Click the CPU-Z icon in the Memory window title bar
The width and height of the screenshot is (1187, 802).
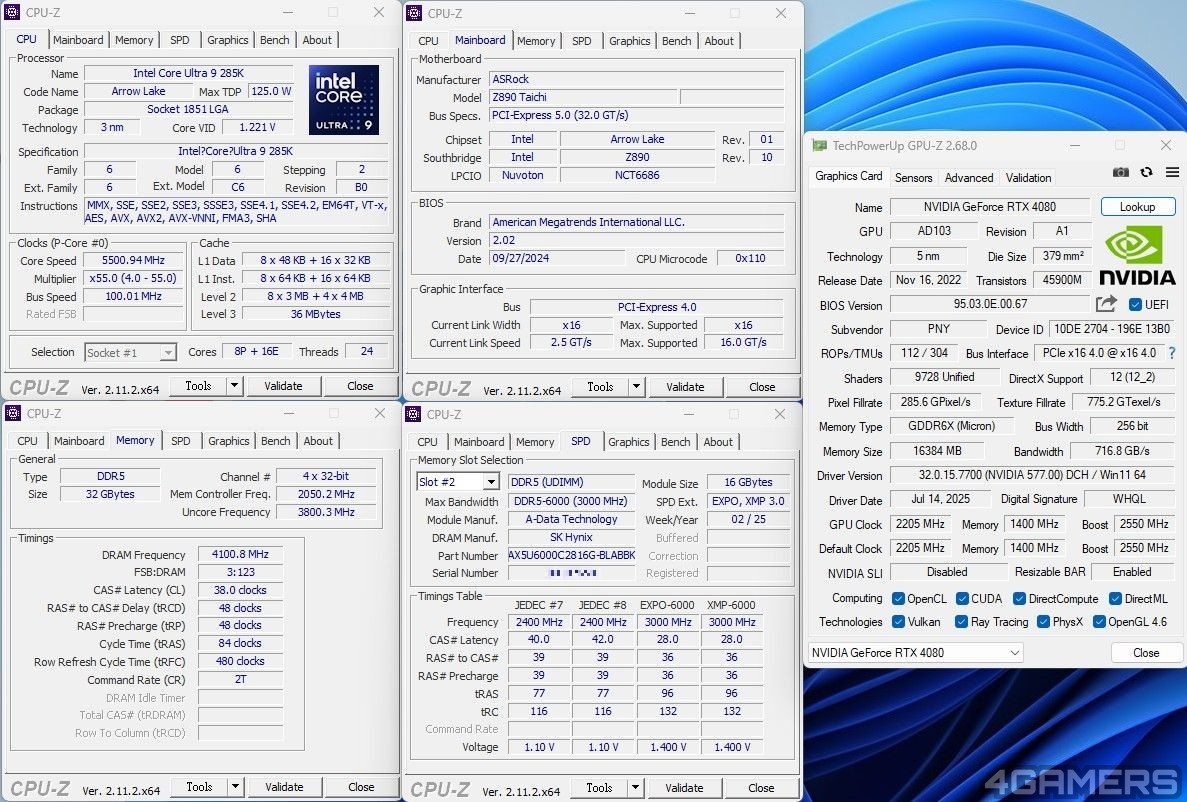coord(13,413)
